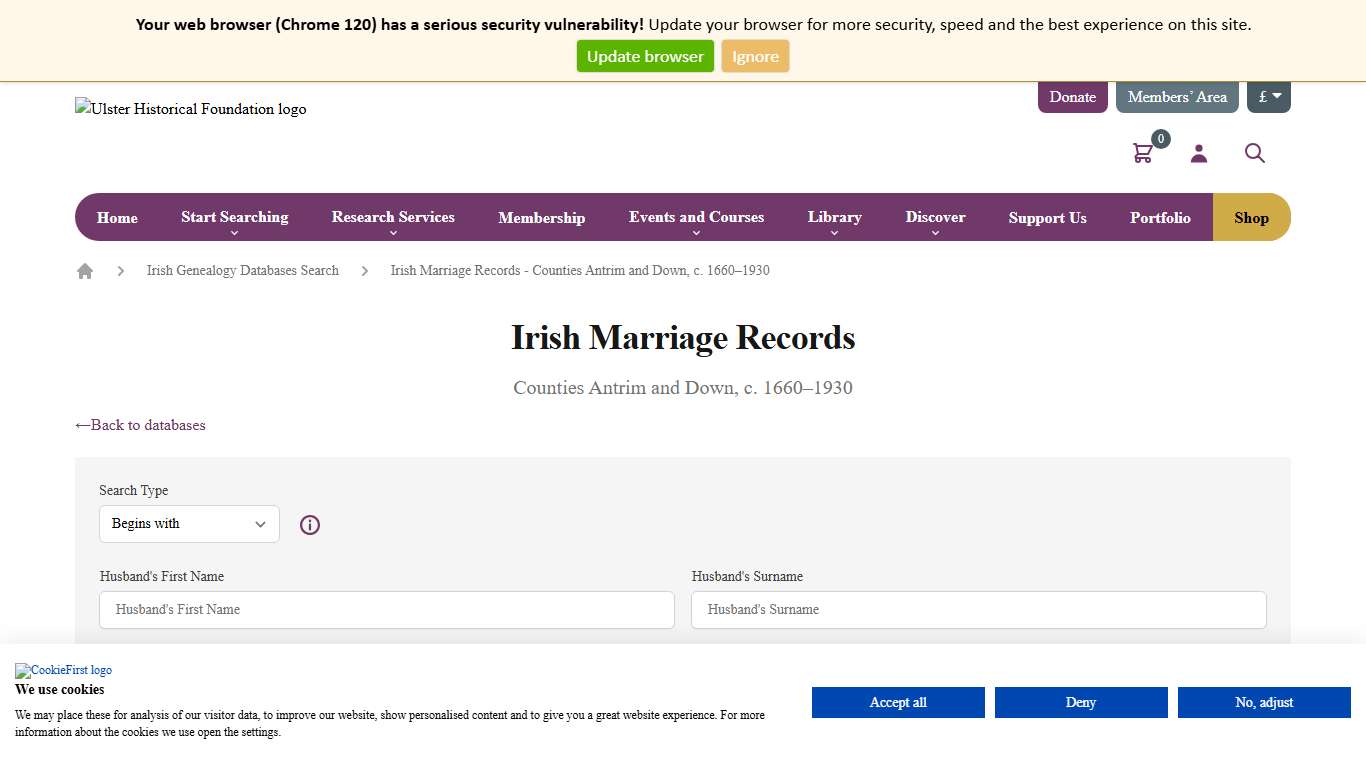Open the £ currency selector dropdown

pos(1268,96)
